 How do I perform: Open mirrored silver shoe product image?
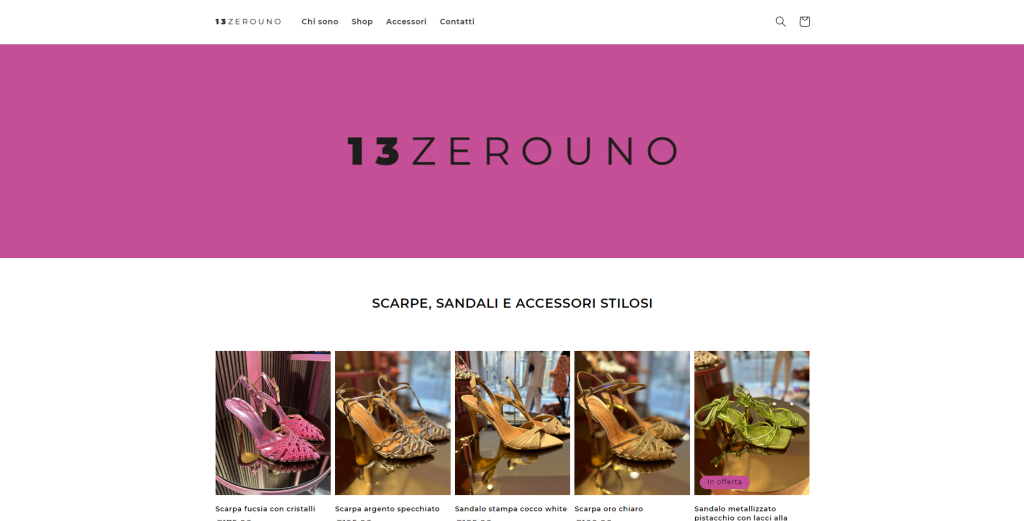click(x=392, y=422)
